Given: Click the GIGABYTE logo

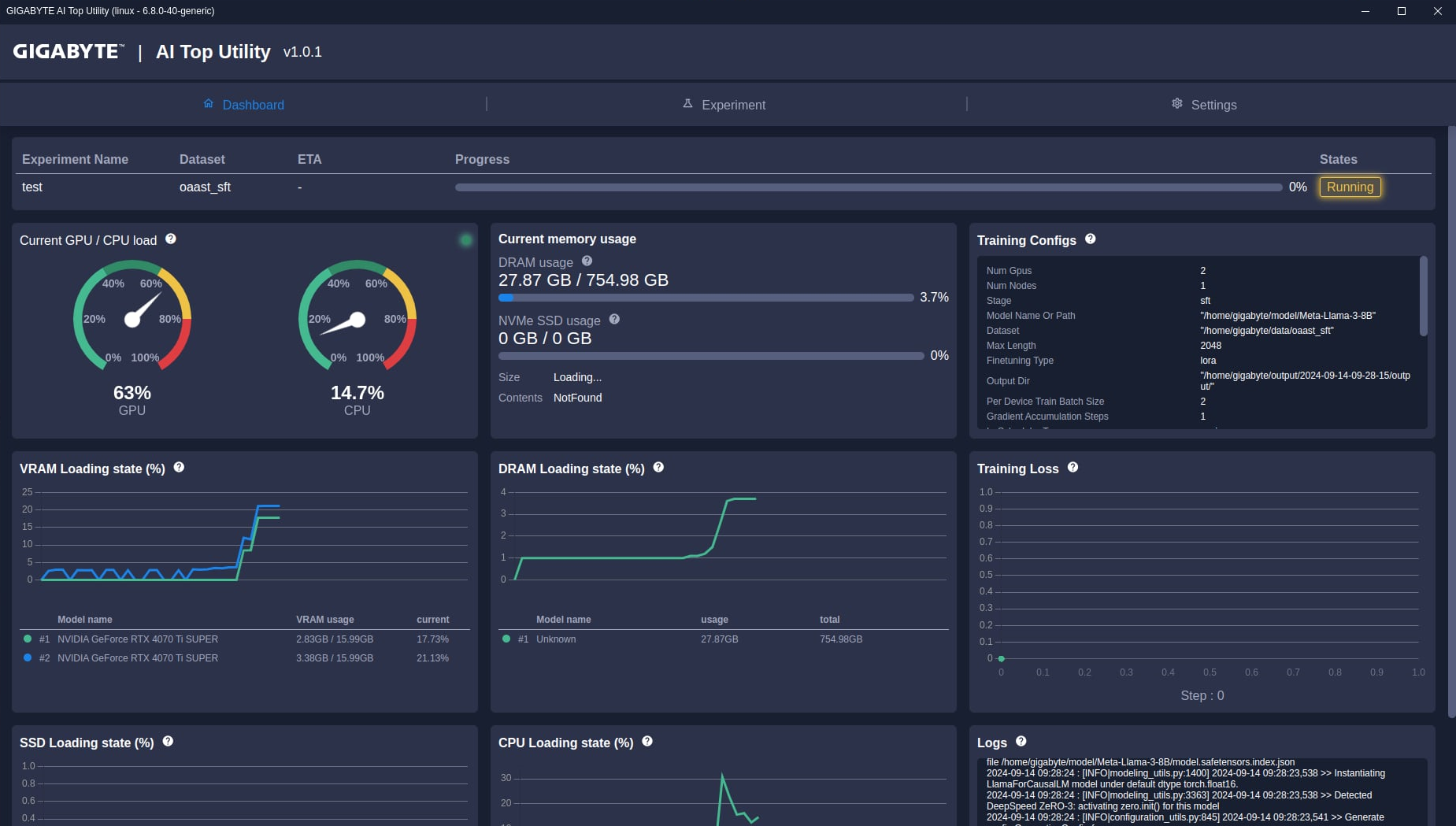Looking at the screenshot, I should [x=69, y=52].
